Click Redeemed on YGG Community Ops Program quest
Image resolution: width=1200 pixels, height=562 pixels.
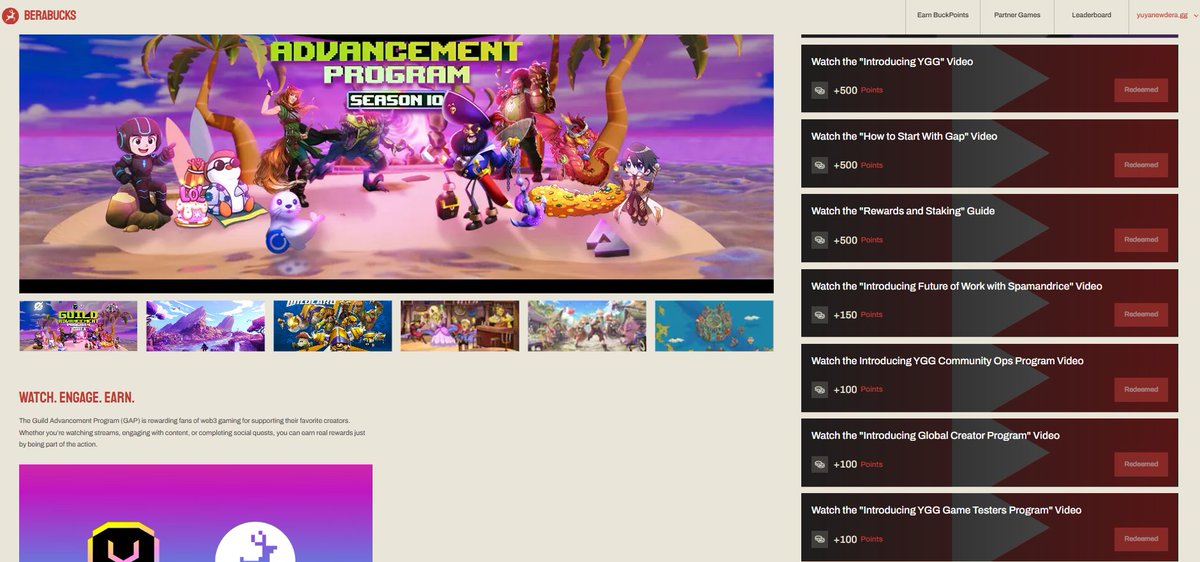pyautogui.click(x=1141, y=389)
